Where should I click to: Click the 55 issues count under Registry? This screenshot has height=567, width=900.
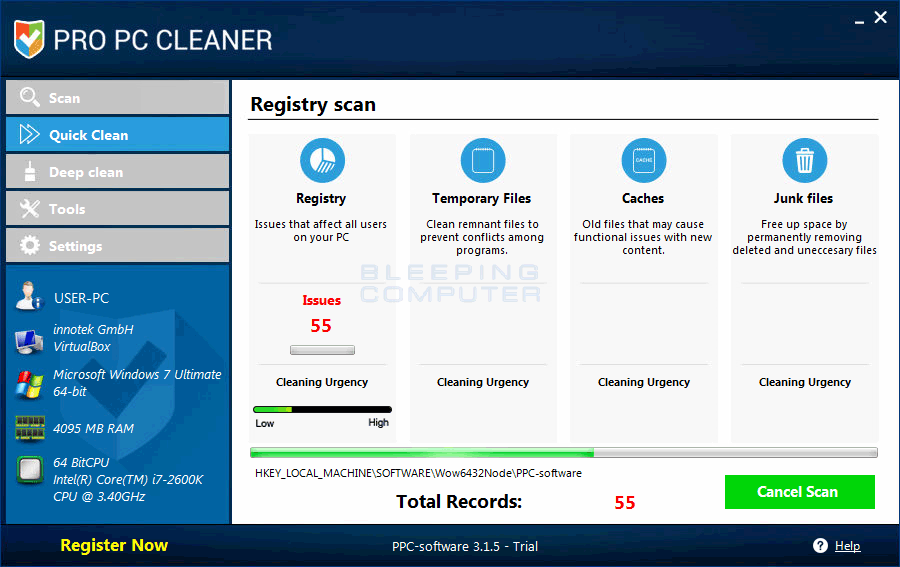(321, 326)
